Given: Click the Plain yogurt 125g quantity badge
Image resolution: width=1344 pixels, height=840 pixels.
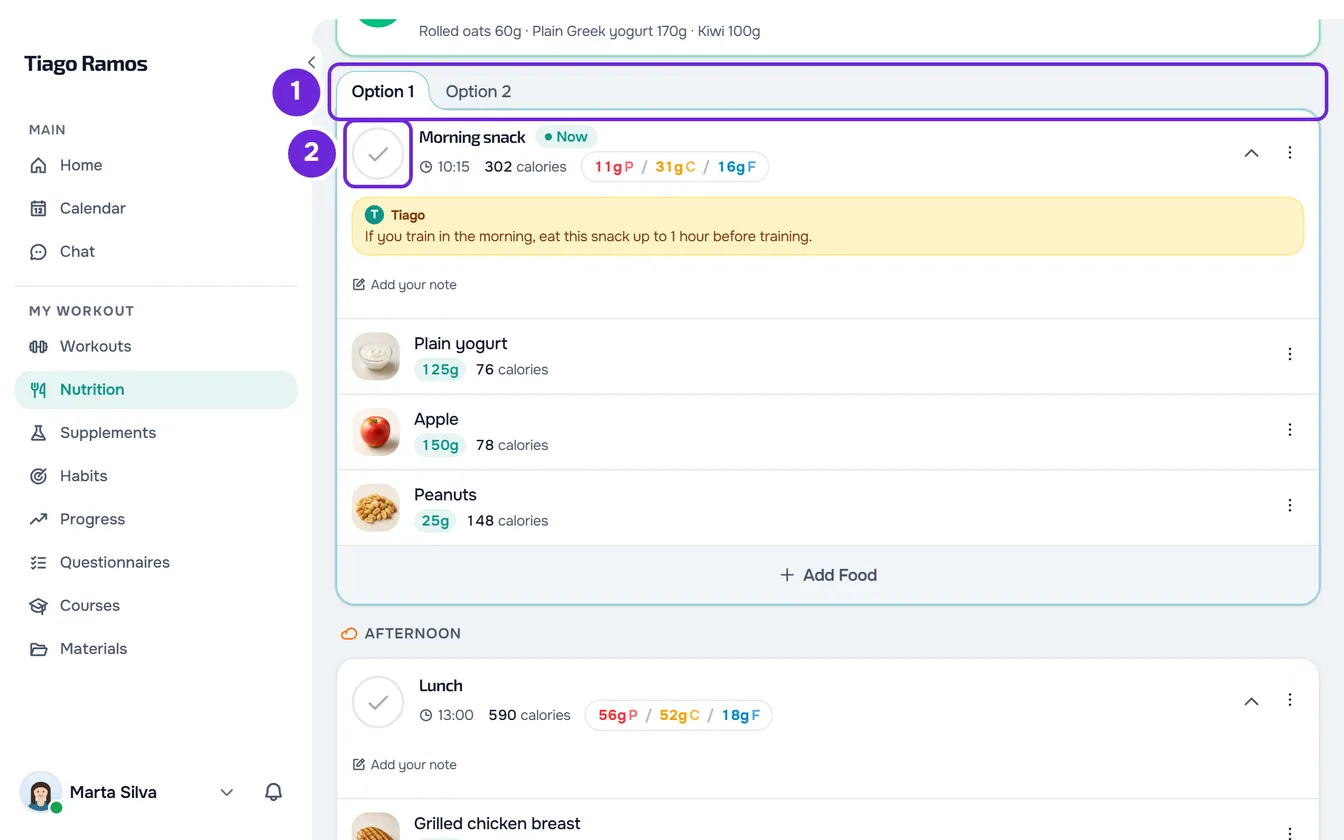Looking at the screenshot, I should (x=440, y=370).
